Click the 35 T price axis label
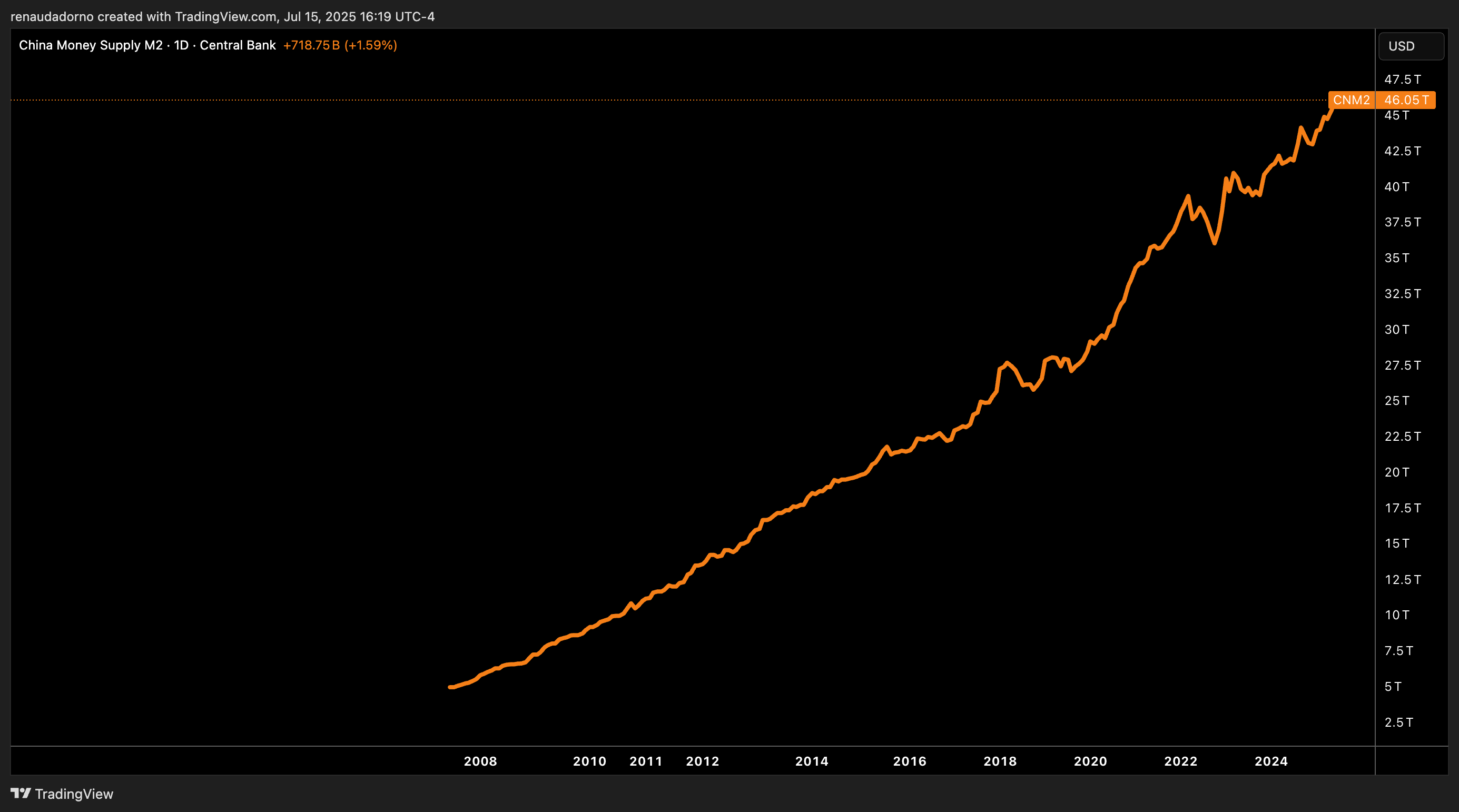This screenshot has height=812, width=1459. pyautogui.click(x=1397, y=258)
